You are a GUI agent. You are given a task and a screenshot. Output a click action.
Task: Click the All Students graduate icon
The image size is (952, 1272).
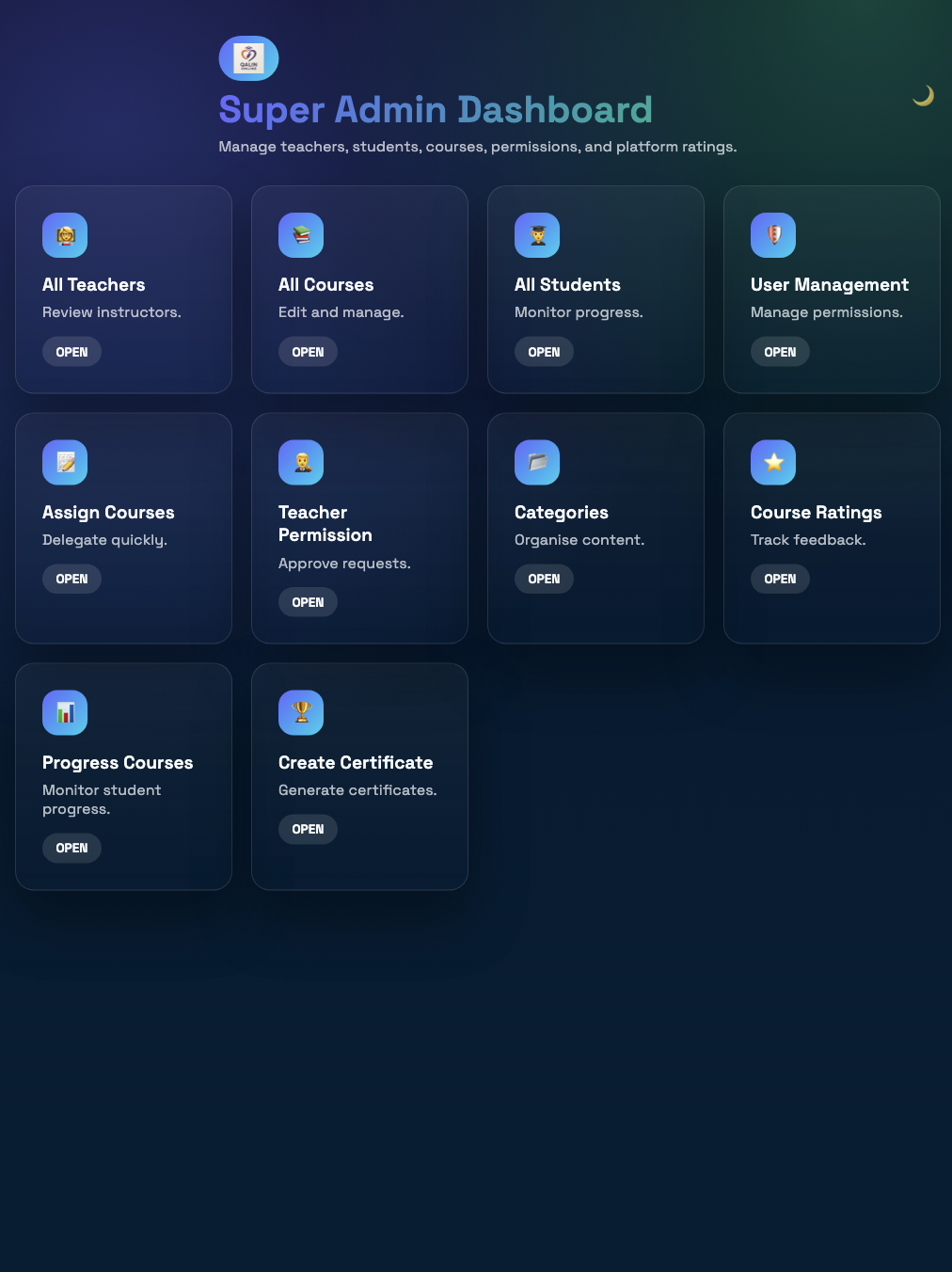pos(537,235)
